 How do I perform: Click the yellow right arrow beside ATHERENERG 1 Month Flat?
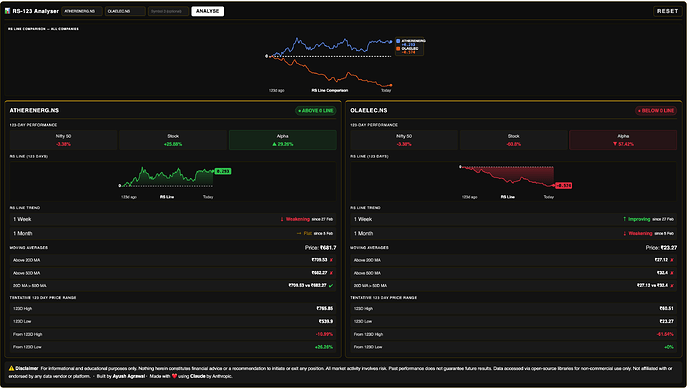click(299, 233)
